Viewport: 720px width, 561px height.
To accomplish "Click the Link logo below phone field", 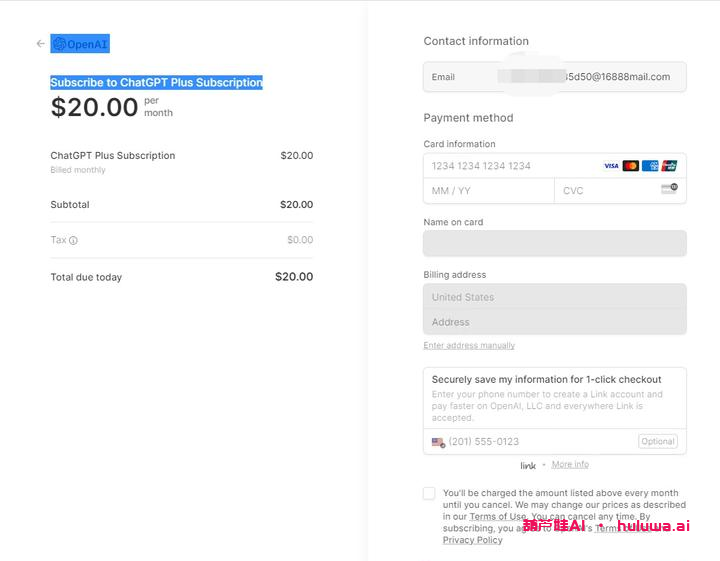I will point(528,465).
